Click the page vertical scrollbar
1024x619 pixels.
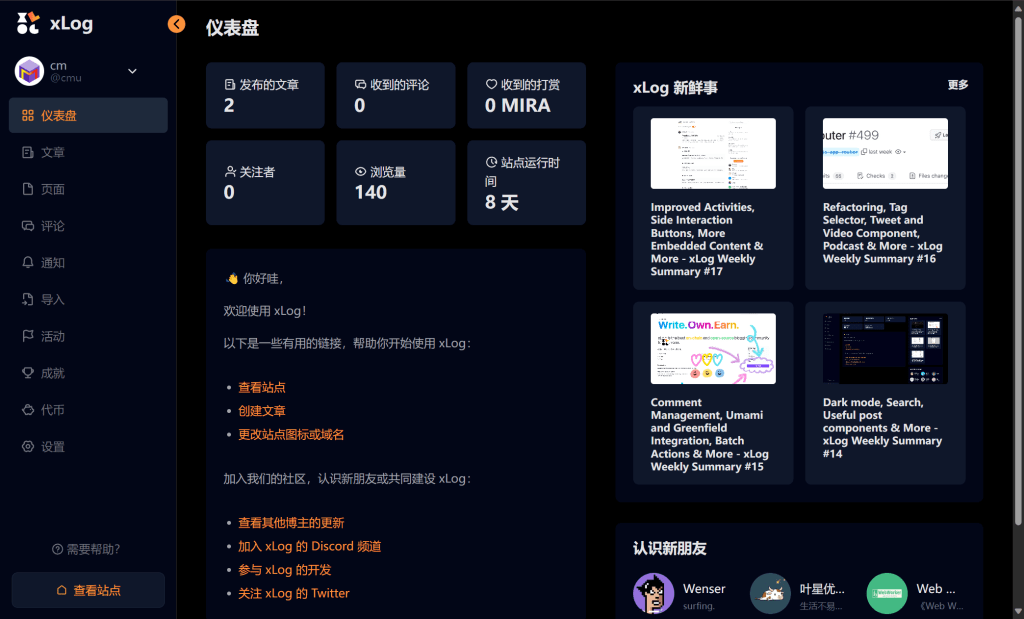(x=1018, y=300)
